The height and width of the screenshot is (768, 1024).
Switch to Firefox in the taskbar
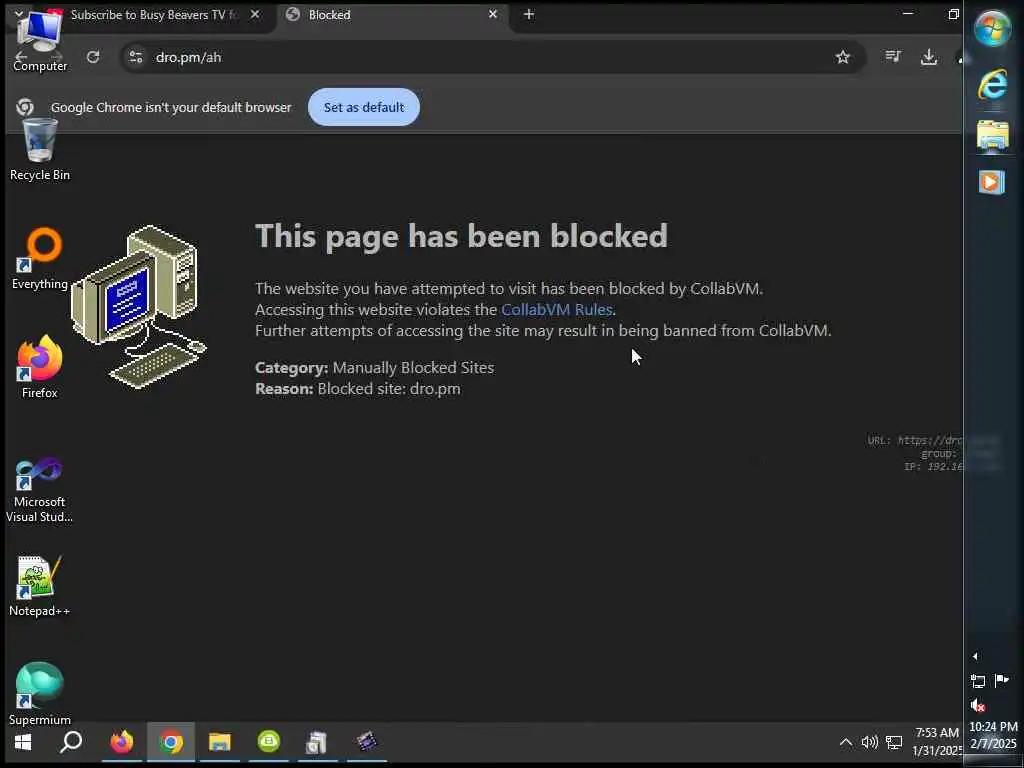[x=121, y=742]
